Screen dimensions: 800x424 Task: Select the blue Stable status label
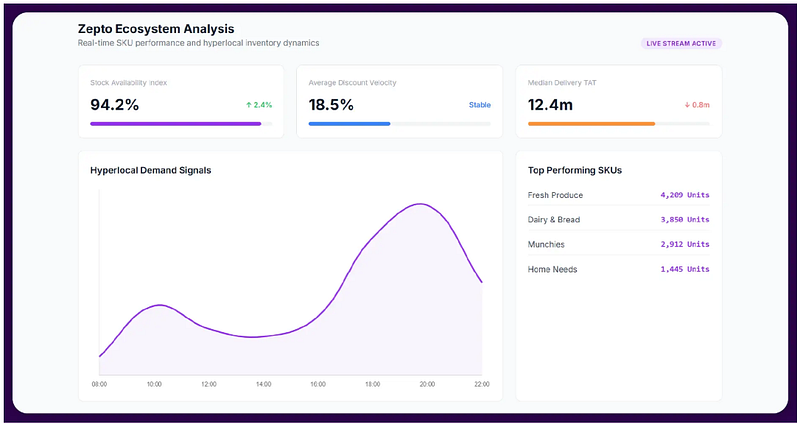click(x=480, y=105)
